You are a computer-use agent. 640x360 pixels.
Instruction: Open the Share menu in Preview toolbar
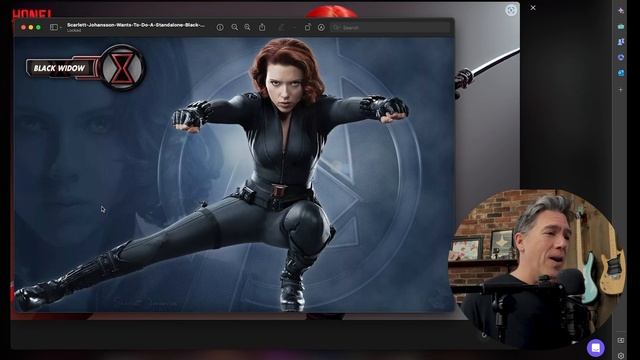click(262, 27)
